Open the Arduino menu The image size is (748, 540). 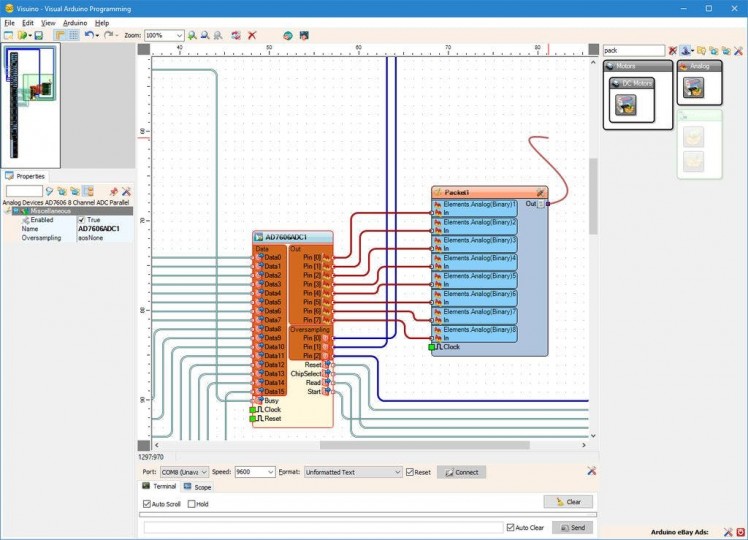pos(75,22)
